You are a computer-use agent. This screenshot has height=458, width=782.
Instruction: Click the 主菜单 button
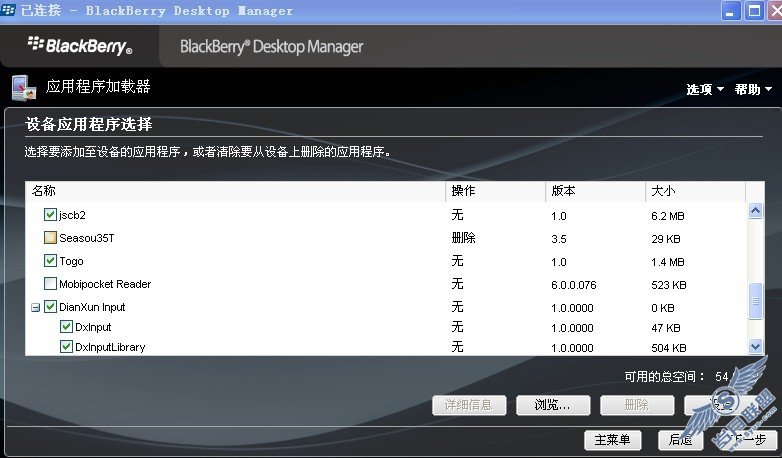click(x=612, y=440)
